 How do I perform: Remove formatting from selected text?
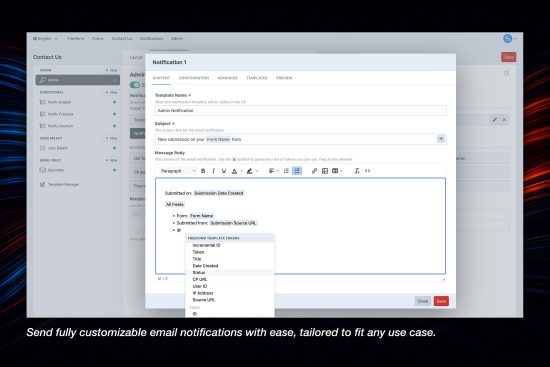357,171
